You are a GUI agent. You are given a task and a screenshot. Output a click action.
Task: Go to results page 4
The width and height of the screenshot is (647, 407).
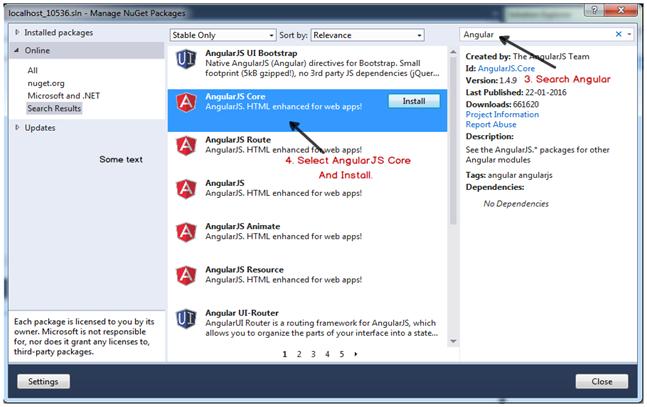point(327,354)
